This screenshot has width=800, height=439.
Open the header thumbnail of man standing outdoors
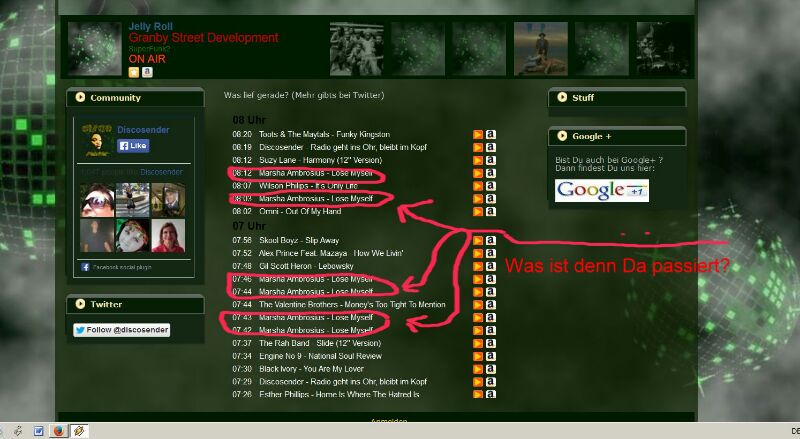[540, 48]
